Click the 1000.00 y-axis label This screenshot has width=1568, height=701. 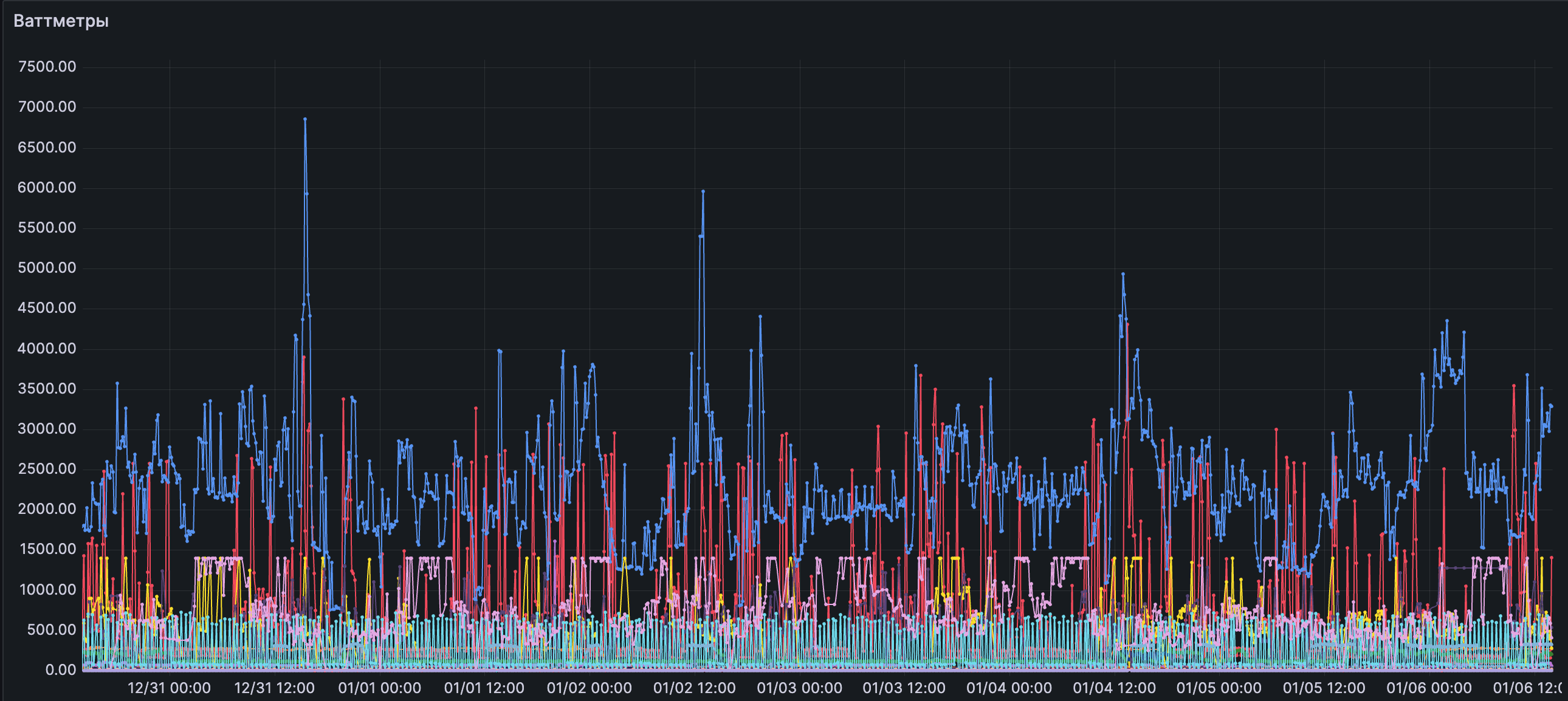click(47, 590)
